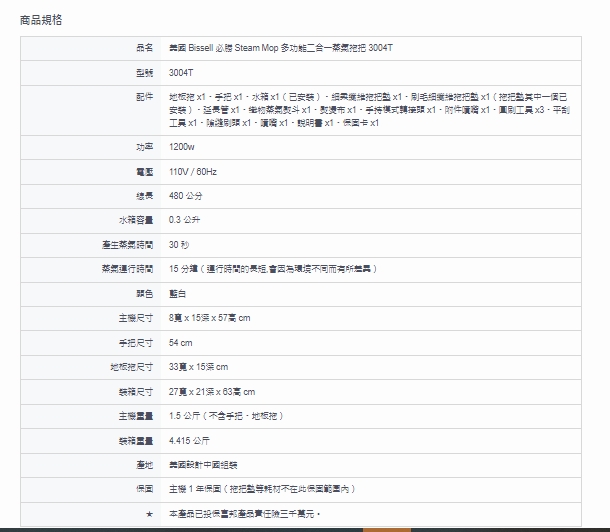Select the 裝箱尺寸 row label
The image size is (610, 532).
point(136,392)
